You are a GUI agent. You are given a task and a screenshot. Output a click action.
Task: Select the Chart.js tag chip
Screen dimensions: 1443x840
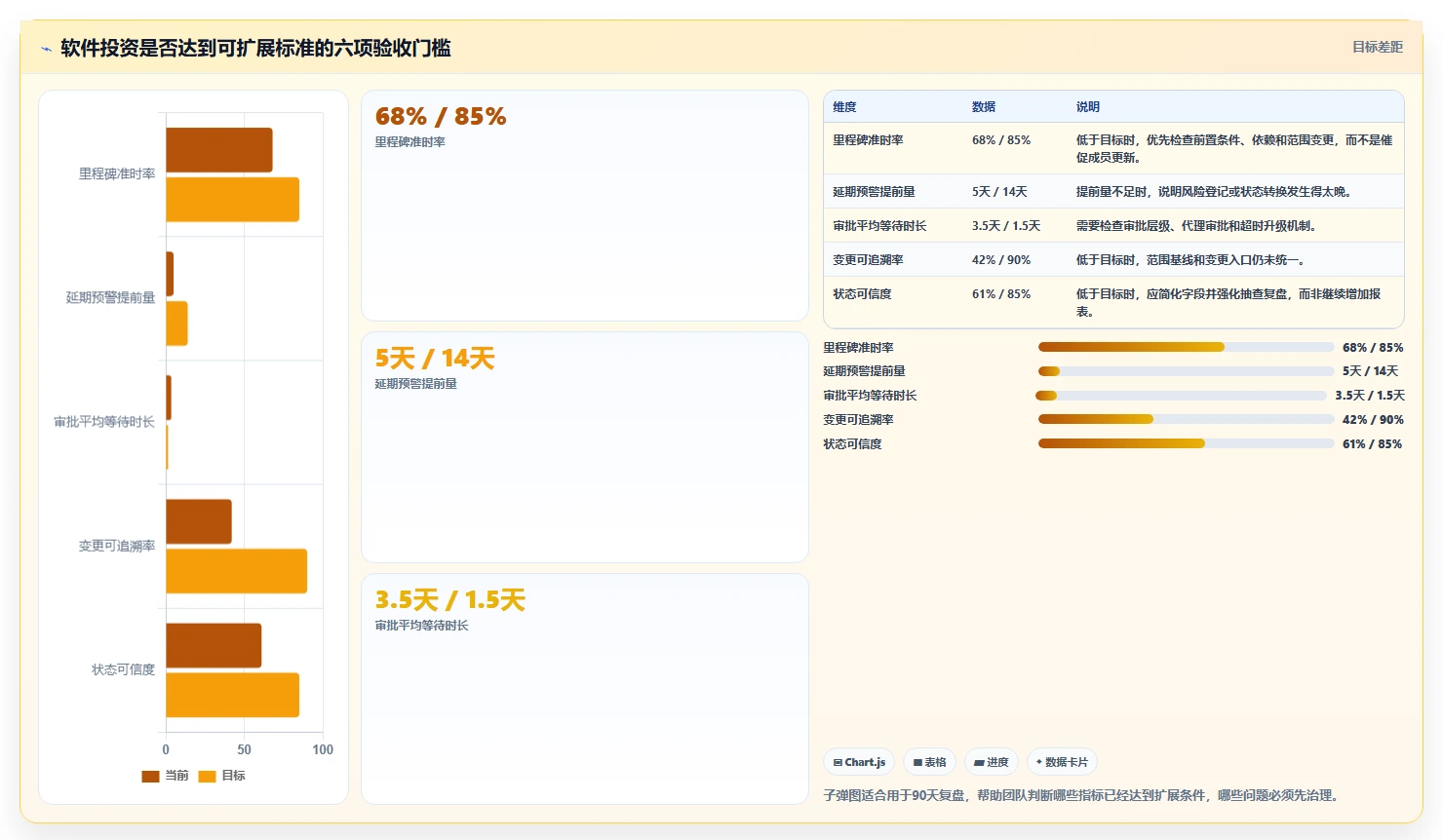tap(859, 762)
